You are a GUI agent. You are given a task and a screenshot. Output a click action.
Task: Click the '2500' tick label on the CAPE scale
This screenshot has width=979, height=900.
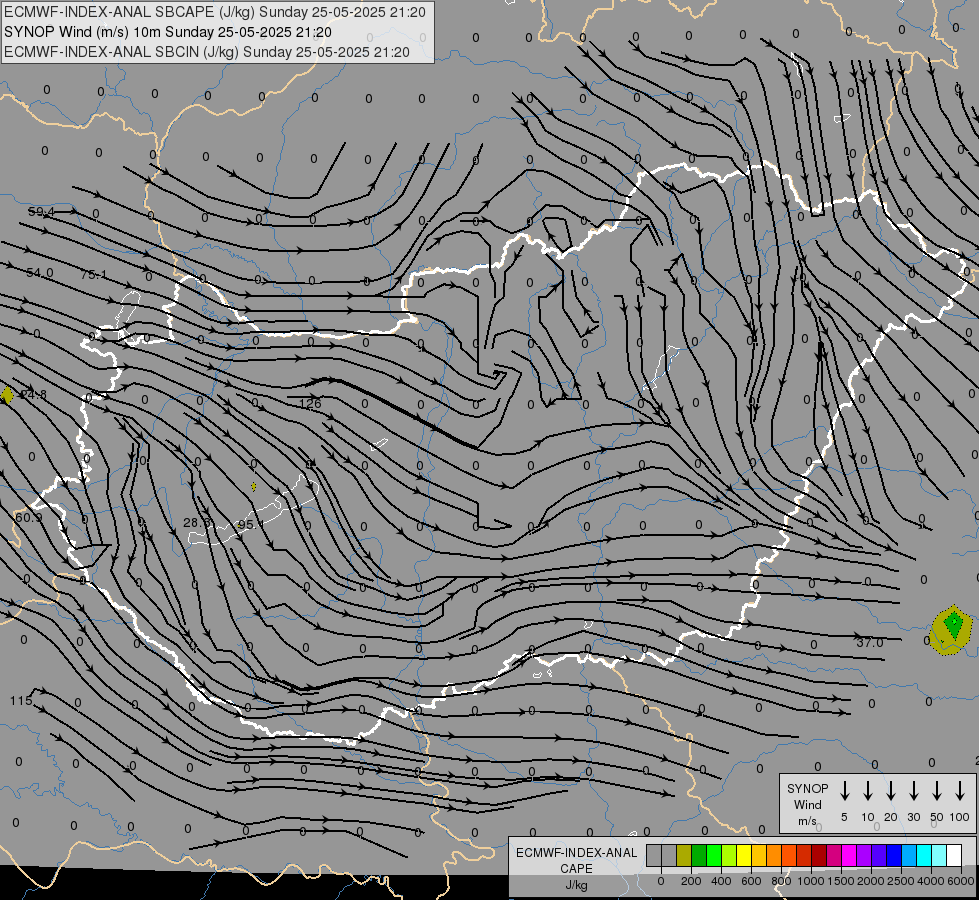point(901,881)
